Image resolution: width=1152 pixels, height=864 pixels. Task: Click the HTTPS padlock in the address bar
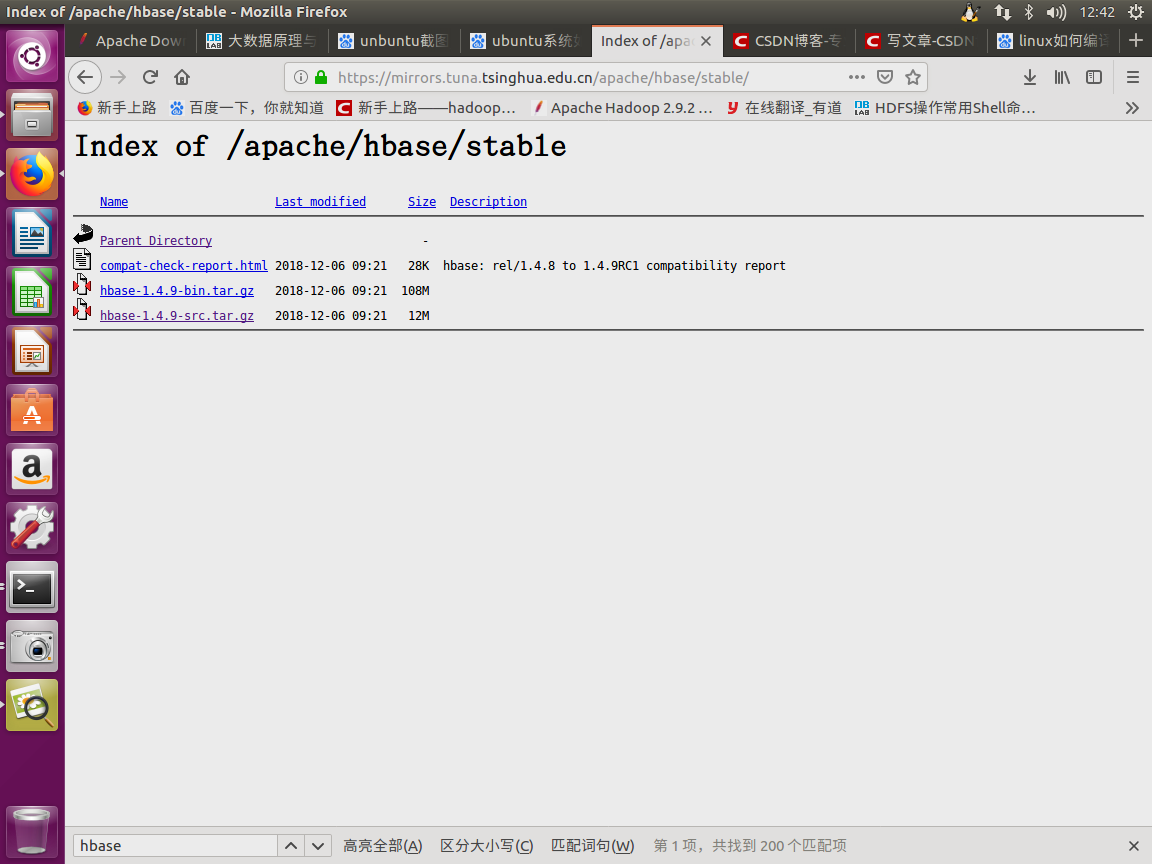coord(320,77)
